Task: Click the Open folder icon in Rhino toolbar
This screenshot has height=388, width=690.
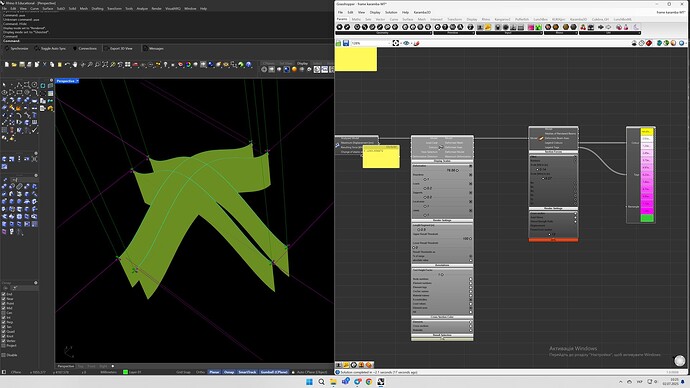Action: 14,65
